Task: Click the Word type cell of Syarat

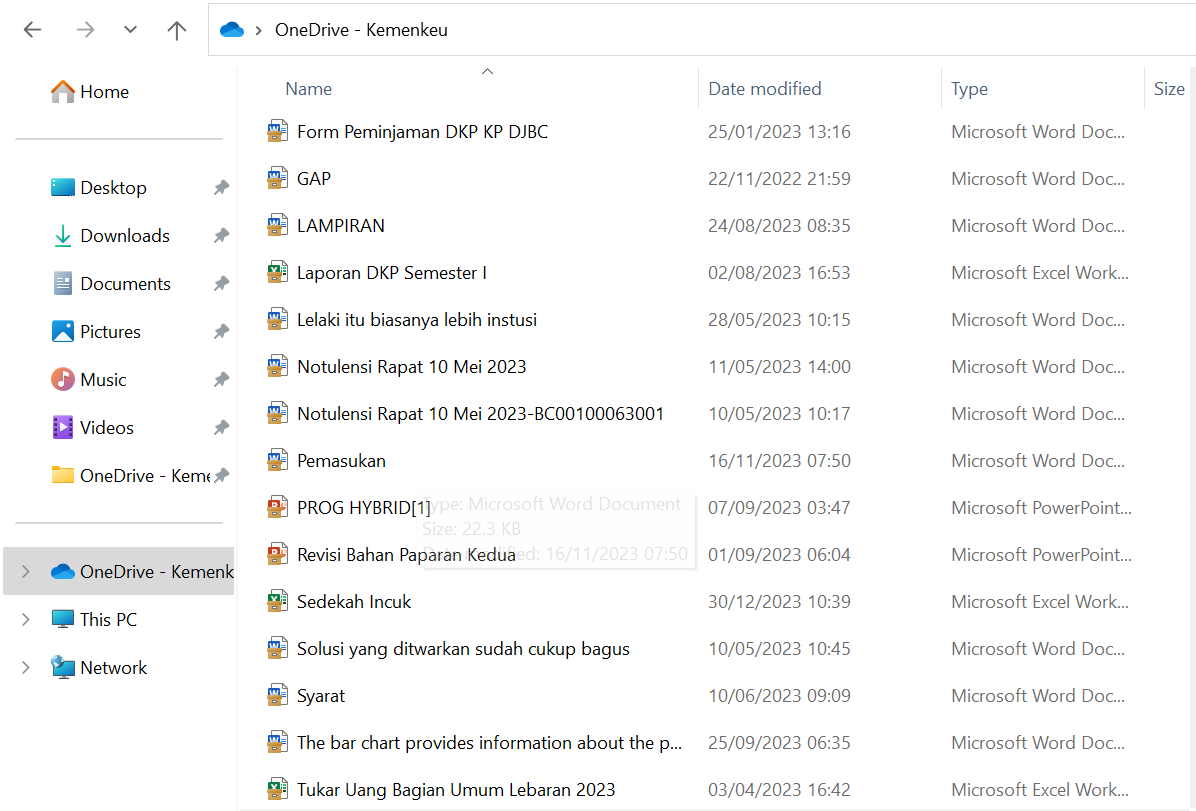Action: click(1037, 696)
